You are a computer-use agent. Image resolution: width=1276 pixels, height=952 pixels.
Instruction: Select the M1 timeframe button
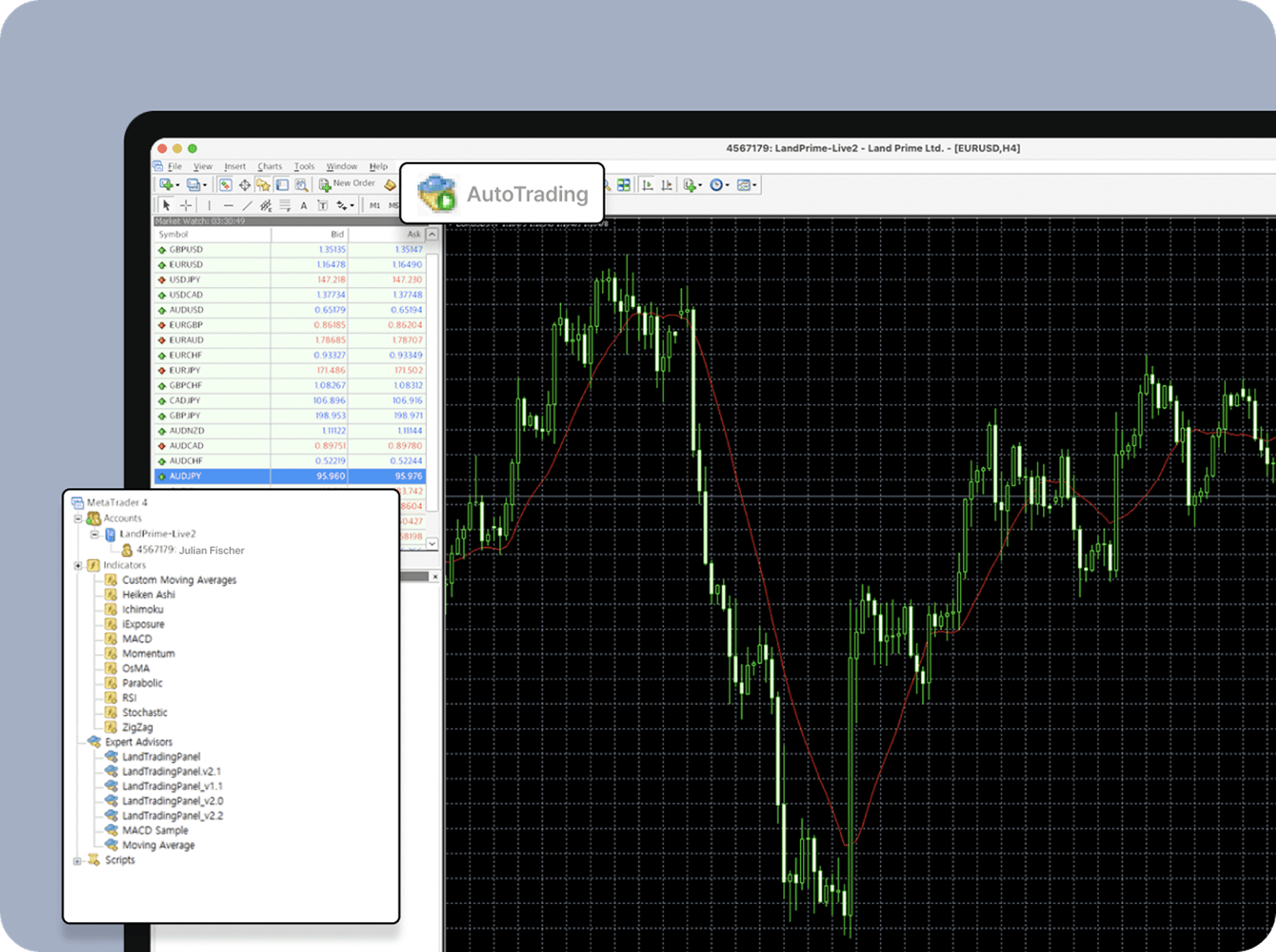[x=375, y=205]
